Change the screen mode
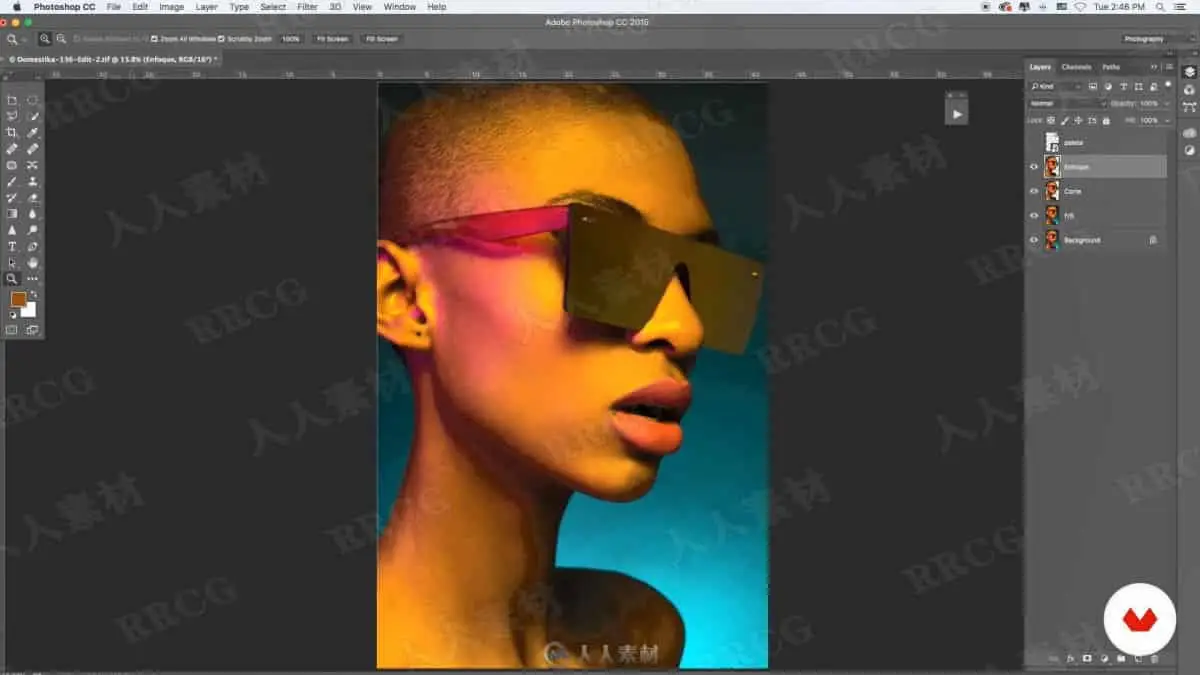This screenshot has height=675, width=1200. (x=32, y=330)
